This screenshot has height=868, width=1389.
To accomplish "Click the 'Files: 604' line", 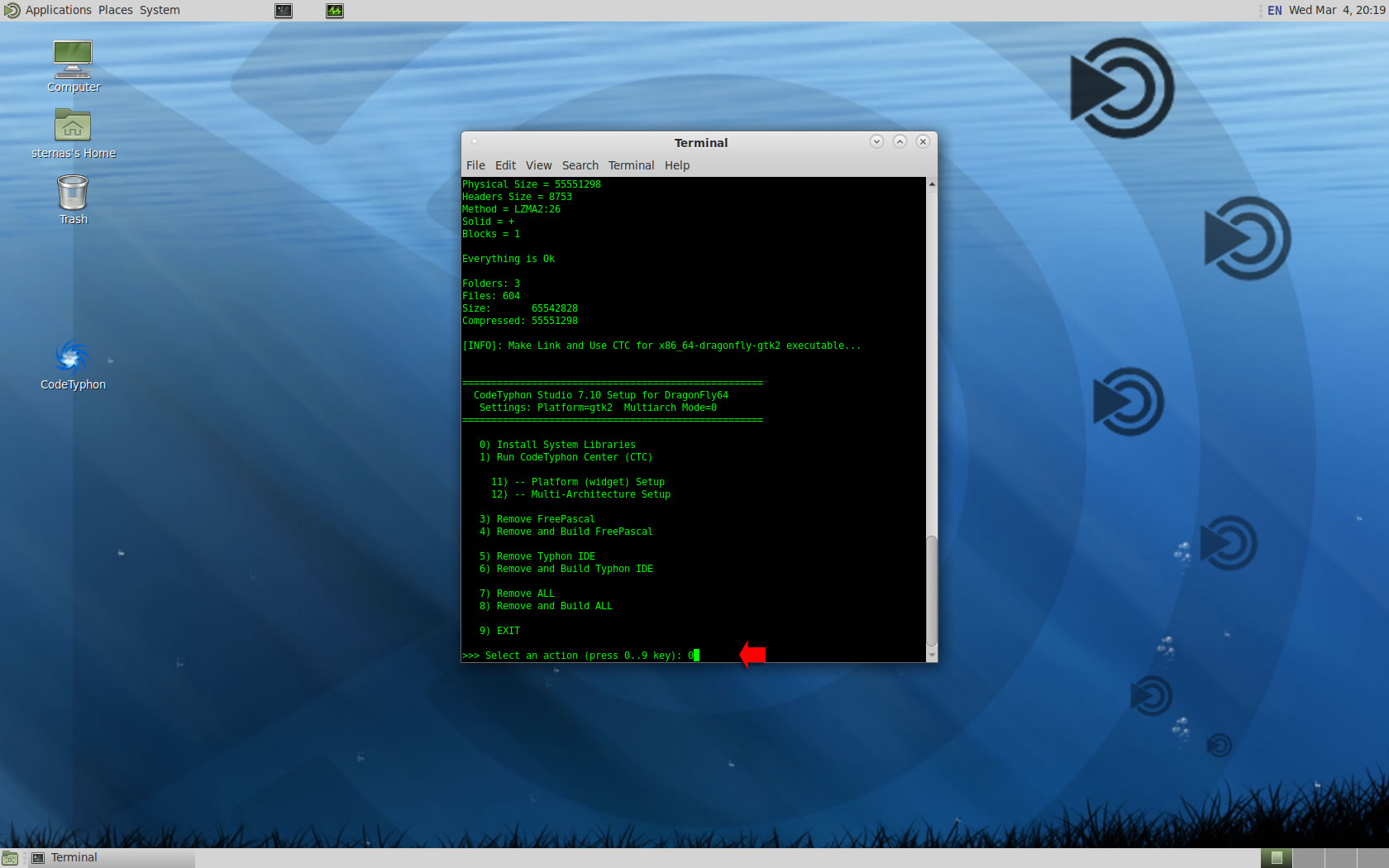I will click(x=491, y=296).
